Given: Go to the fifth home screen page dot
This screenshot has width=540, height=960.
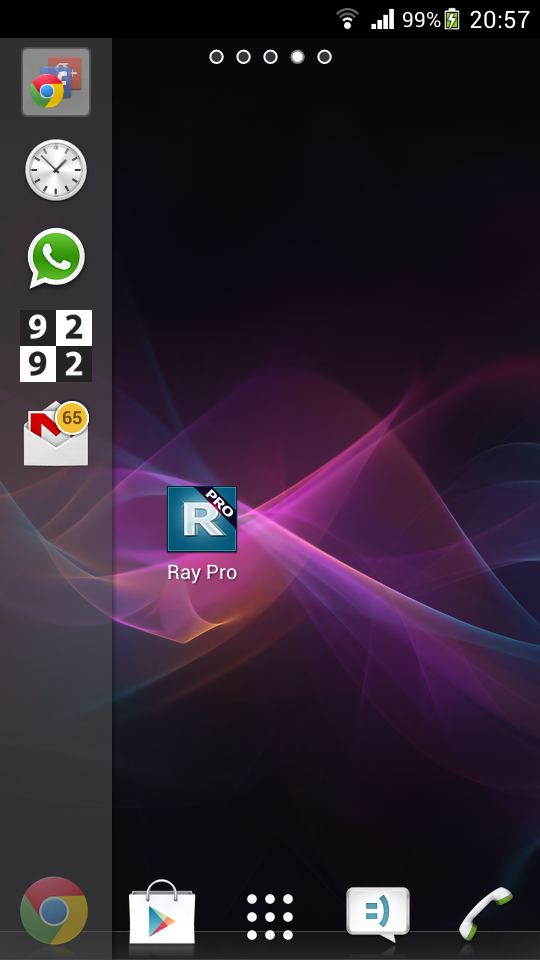Looking at the screenshot, I should point(324,57).
